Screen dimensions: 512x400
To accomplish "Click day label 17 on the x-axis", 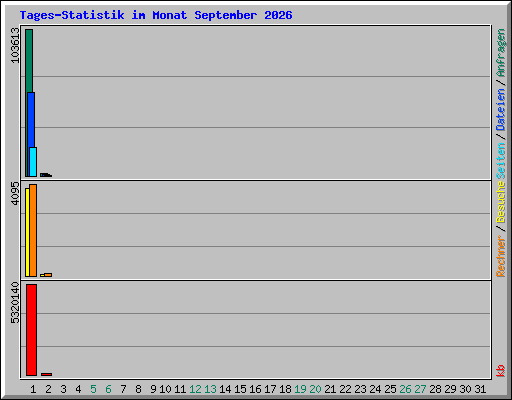I will tap(270, 389).
